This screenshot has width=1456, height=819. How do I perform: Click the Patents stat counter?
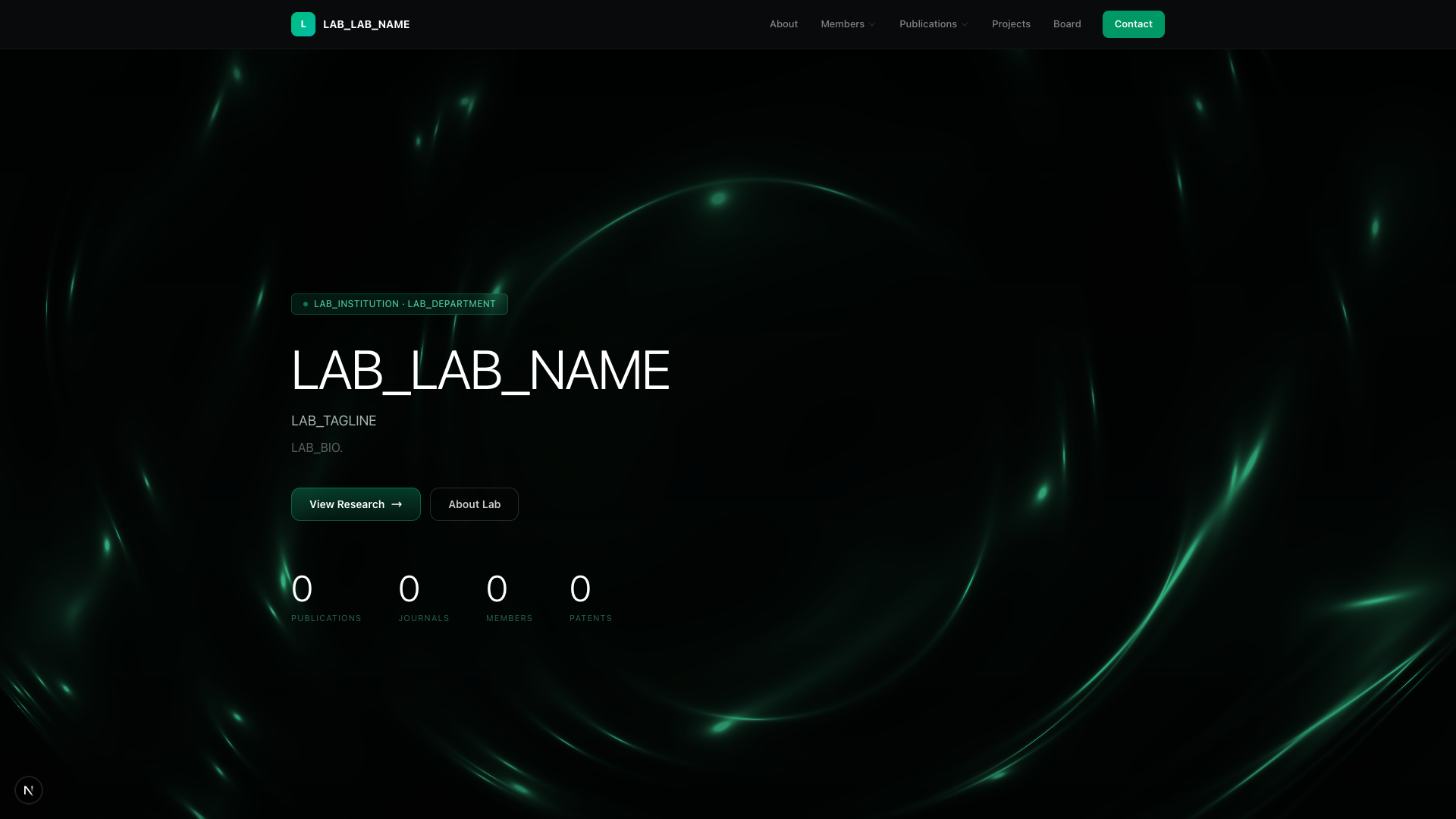coord(590,599)
